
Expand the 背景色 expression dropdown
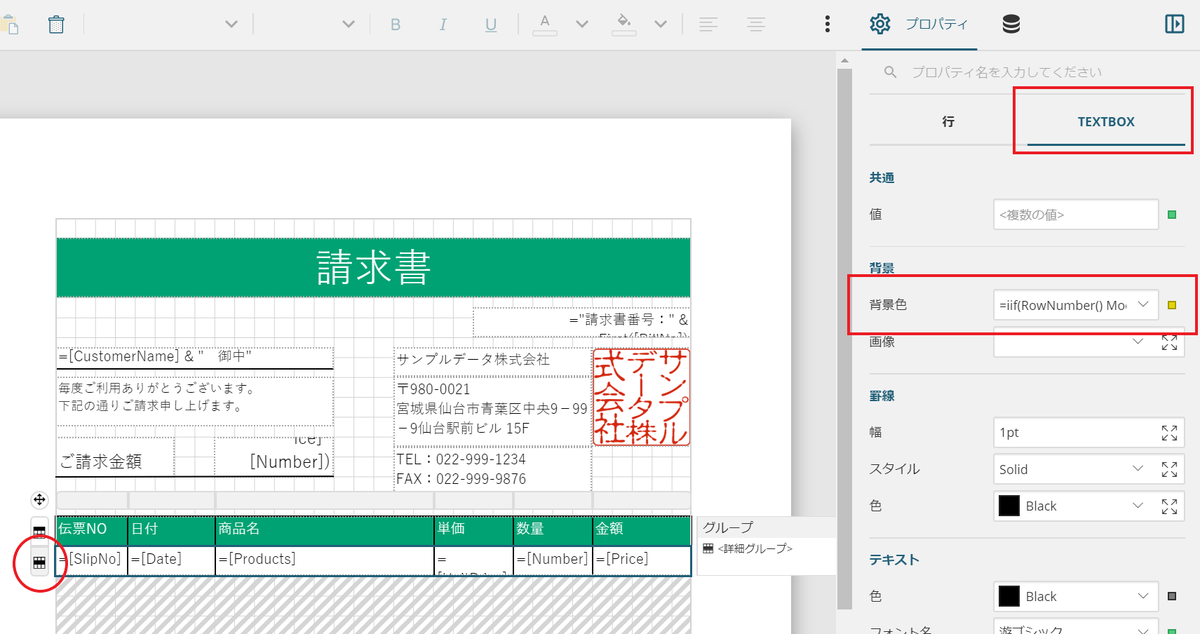[x=1144, y=304]
